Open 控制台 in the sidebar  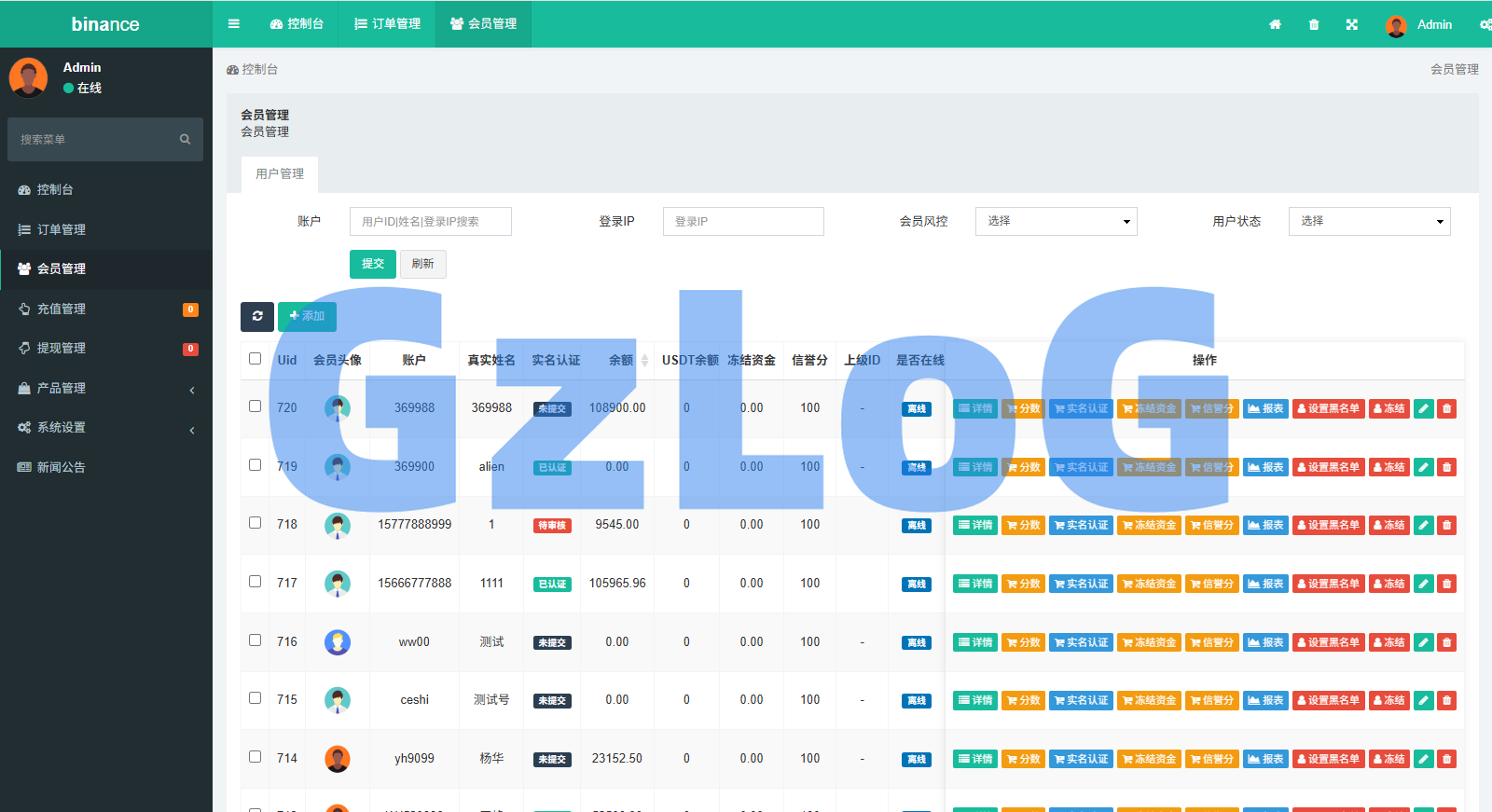pos(106,189)
